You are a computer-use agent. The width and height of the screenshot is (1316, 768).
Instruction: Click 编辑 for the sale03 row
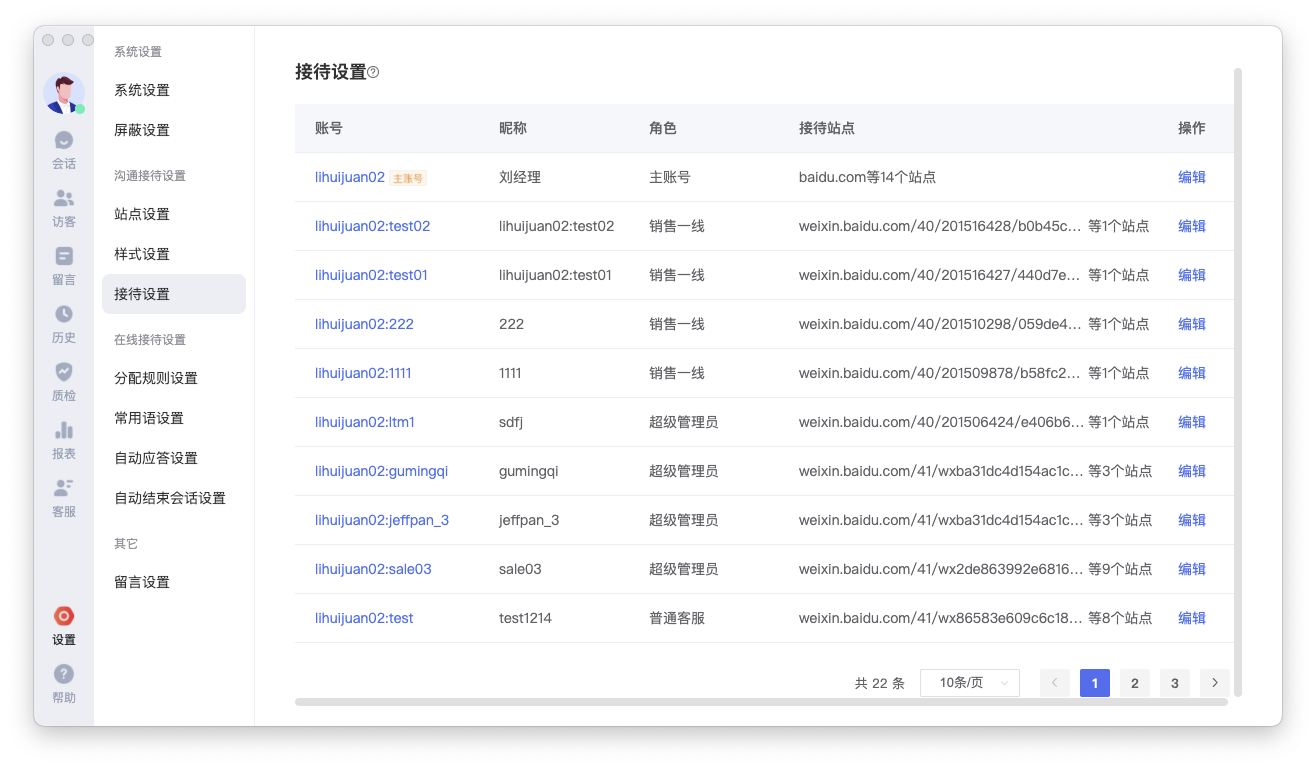[x=1192, y=569]
